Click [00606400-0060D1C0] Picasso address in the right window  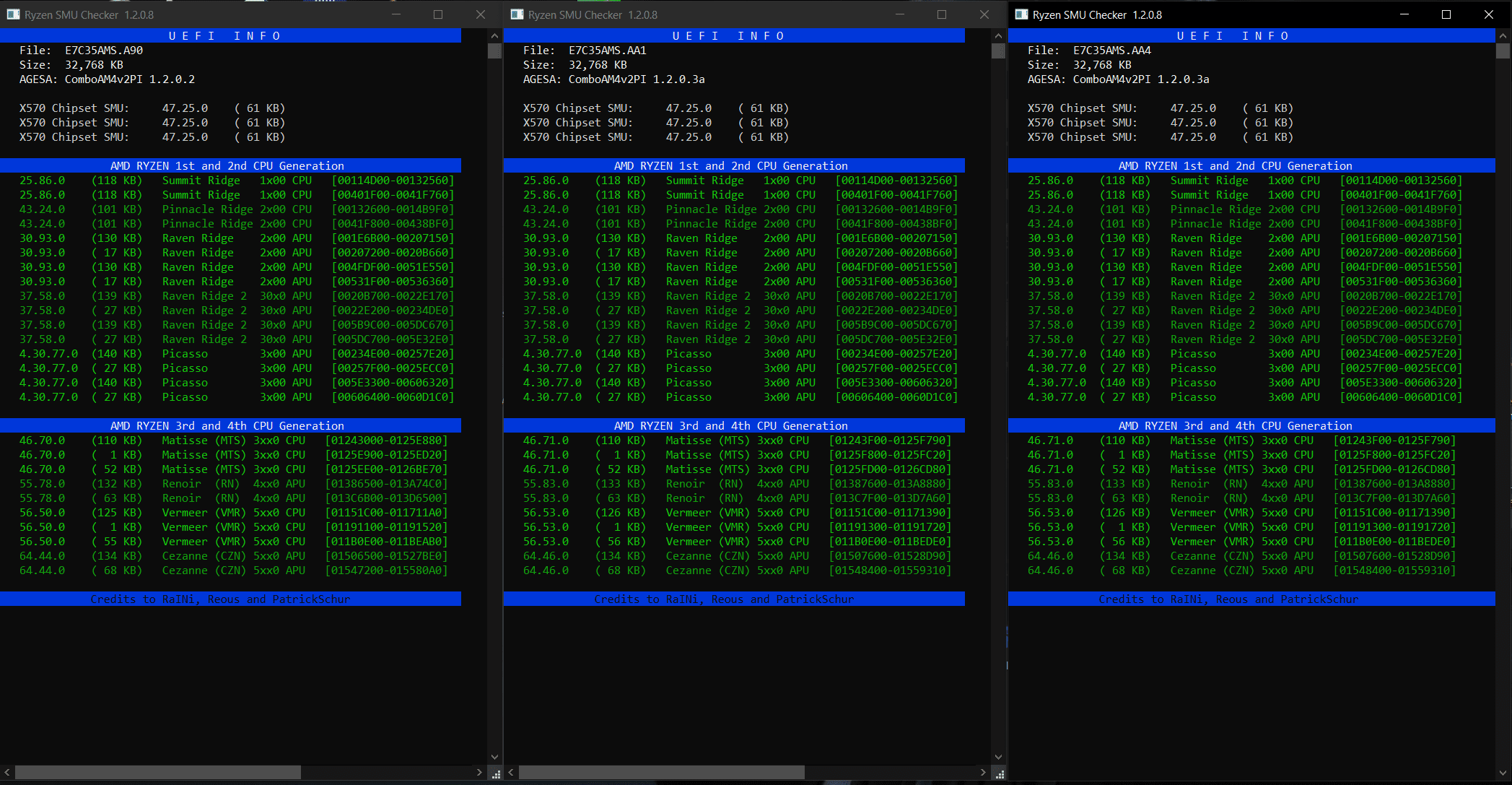pyautogui.click(x=1402, y=397)
